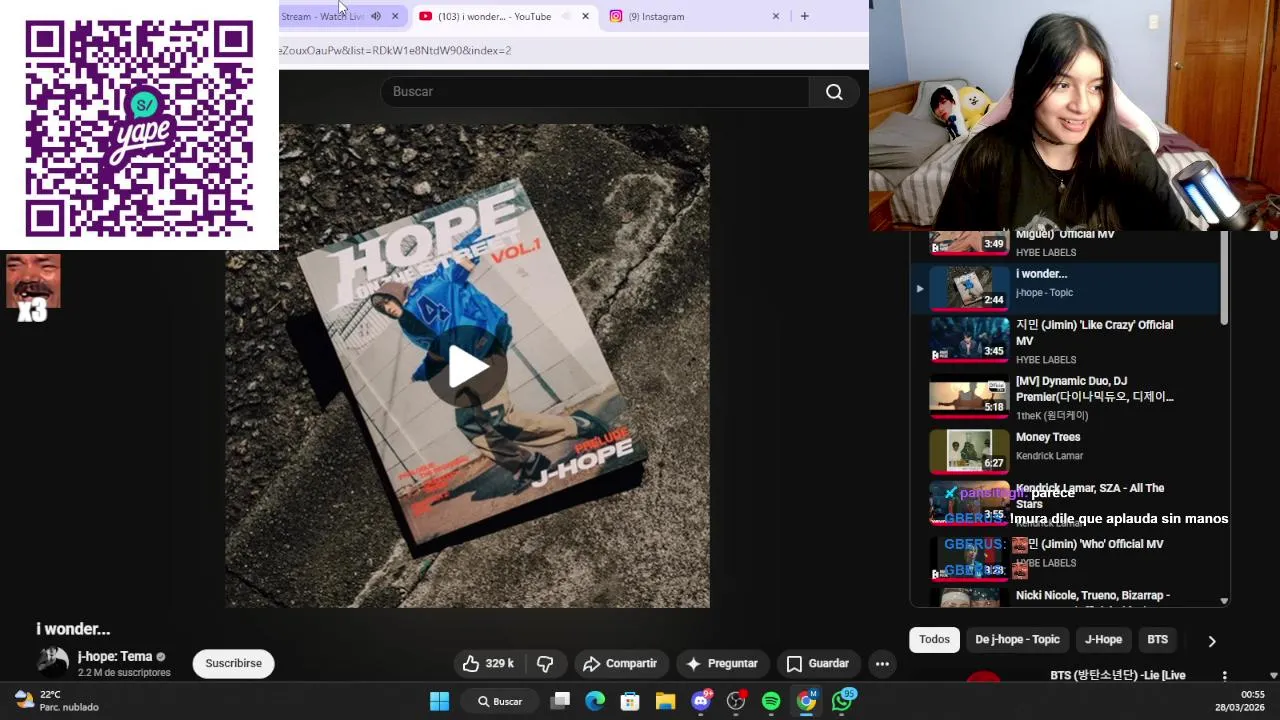Image resolution: width=1280 pixels, height=720 pixels.
Task: Play Dynamic Duo, DJ Premier MV item
Action: (x=1065, y=397)
